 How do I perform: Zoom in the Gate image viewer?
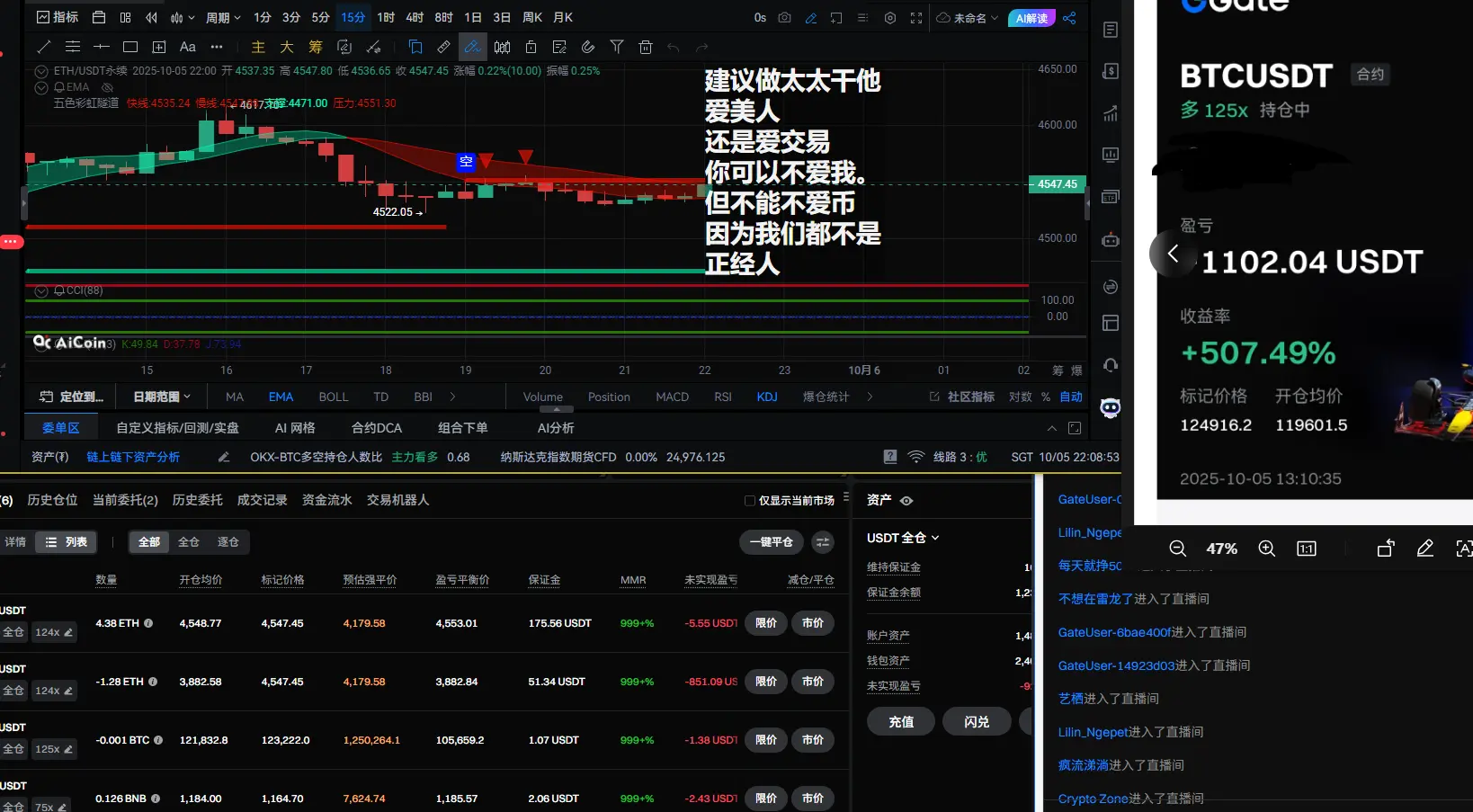click(x=1267, y=549)
